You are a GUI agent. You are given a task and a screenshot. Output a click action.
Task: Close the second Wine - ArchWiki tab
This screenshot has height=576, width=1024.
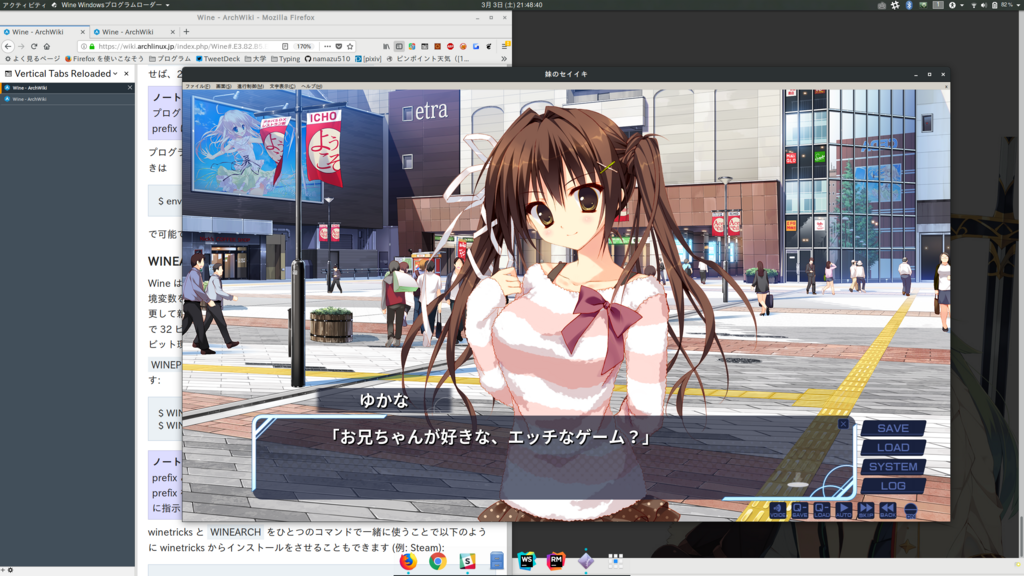click(172, 31)
